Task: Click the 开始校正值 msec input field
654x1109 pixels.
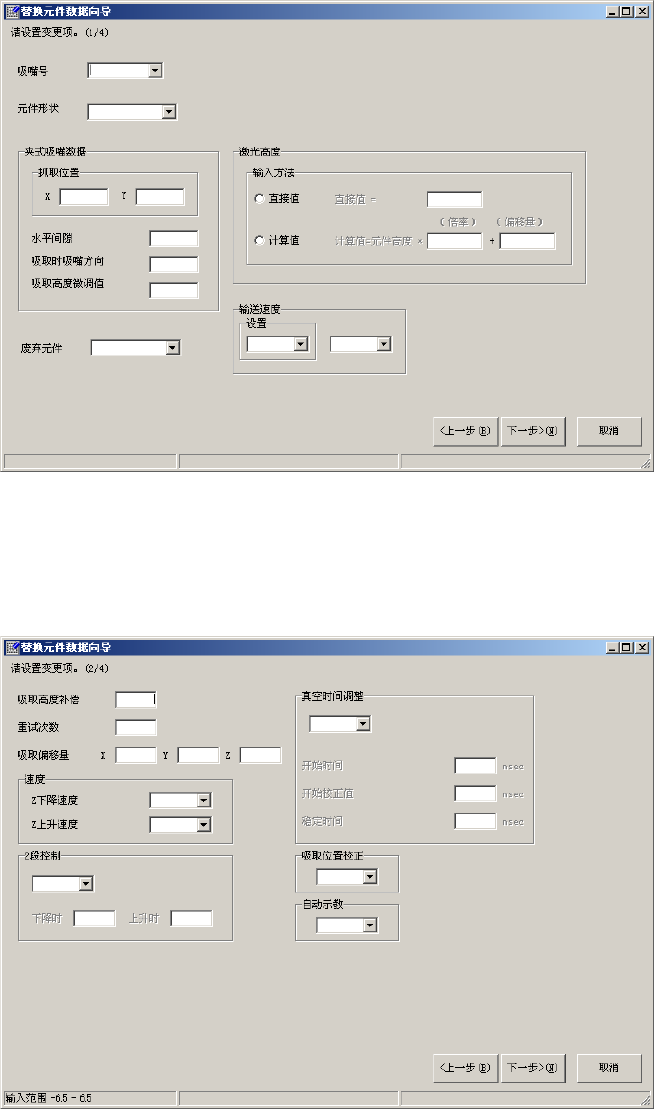Action: [x=475, y=794]
